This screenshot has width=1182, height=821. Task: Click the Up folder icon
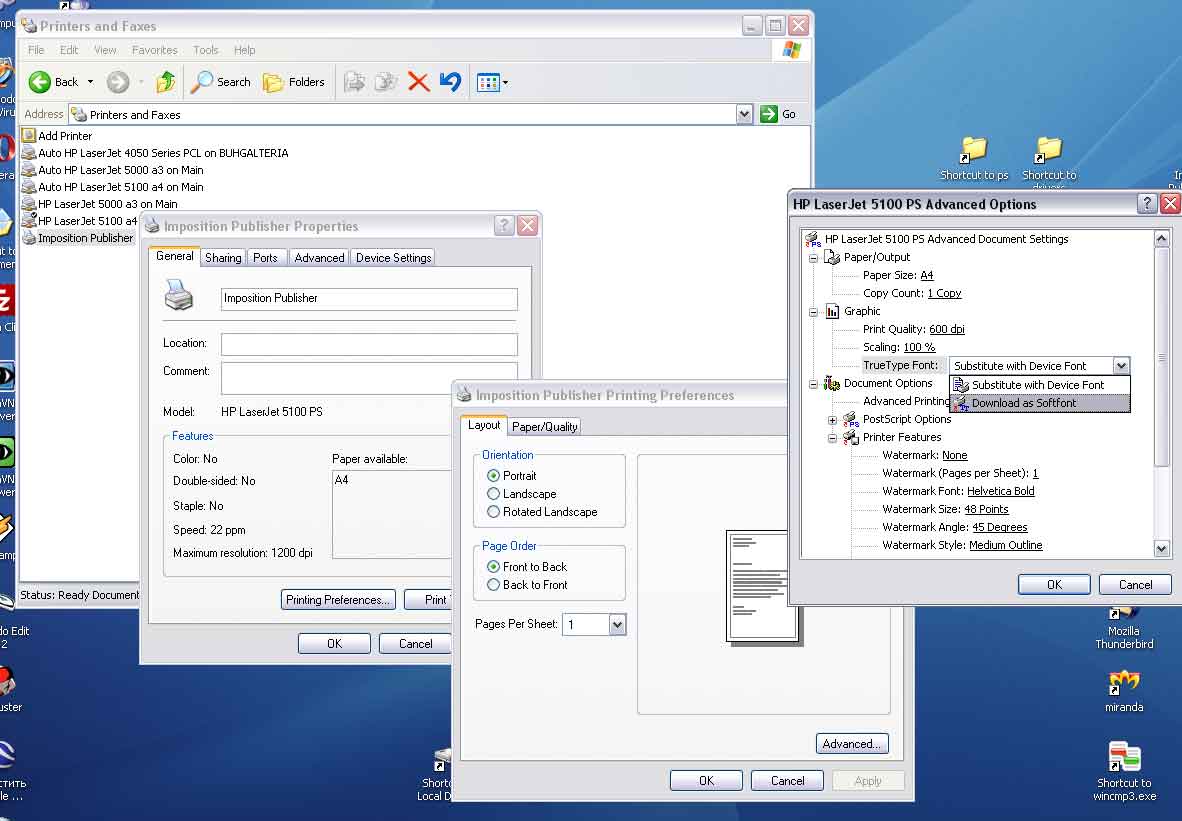(165, 81)
